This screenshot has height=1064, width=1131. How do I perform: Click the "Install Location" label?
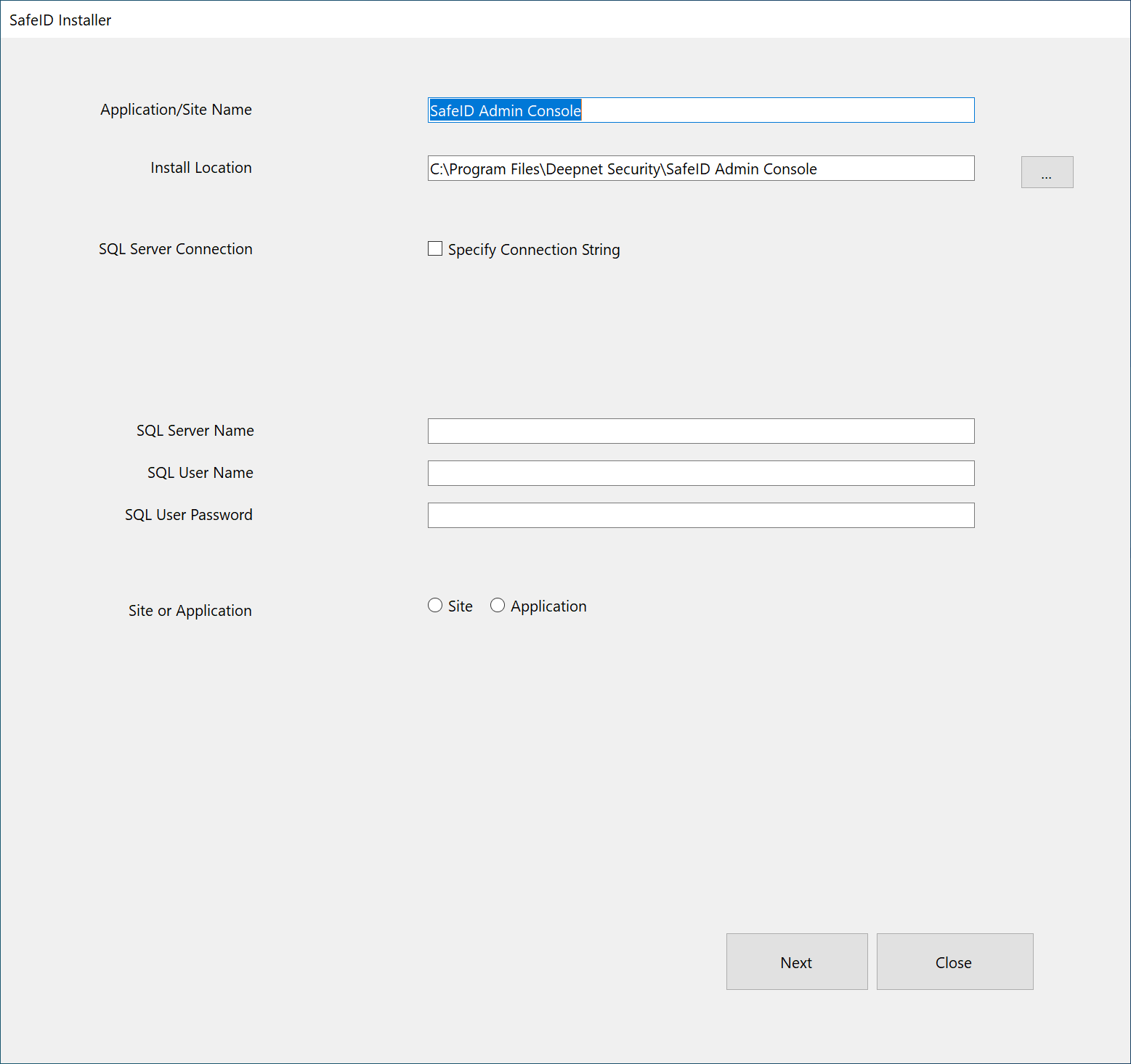pos(200,168)
